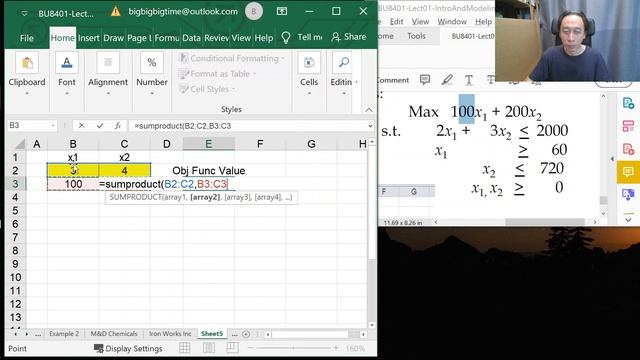
Task: Collapse the ribbon with the up chevron
Action: tap(369, 110)
